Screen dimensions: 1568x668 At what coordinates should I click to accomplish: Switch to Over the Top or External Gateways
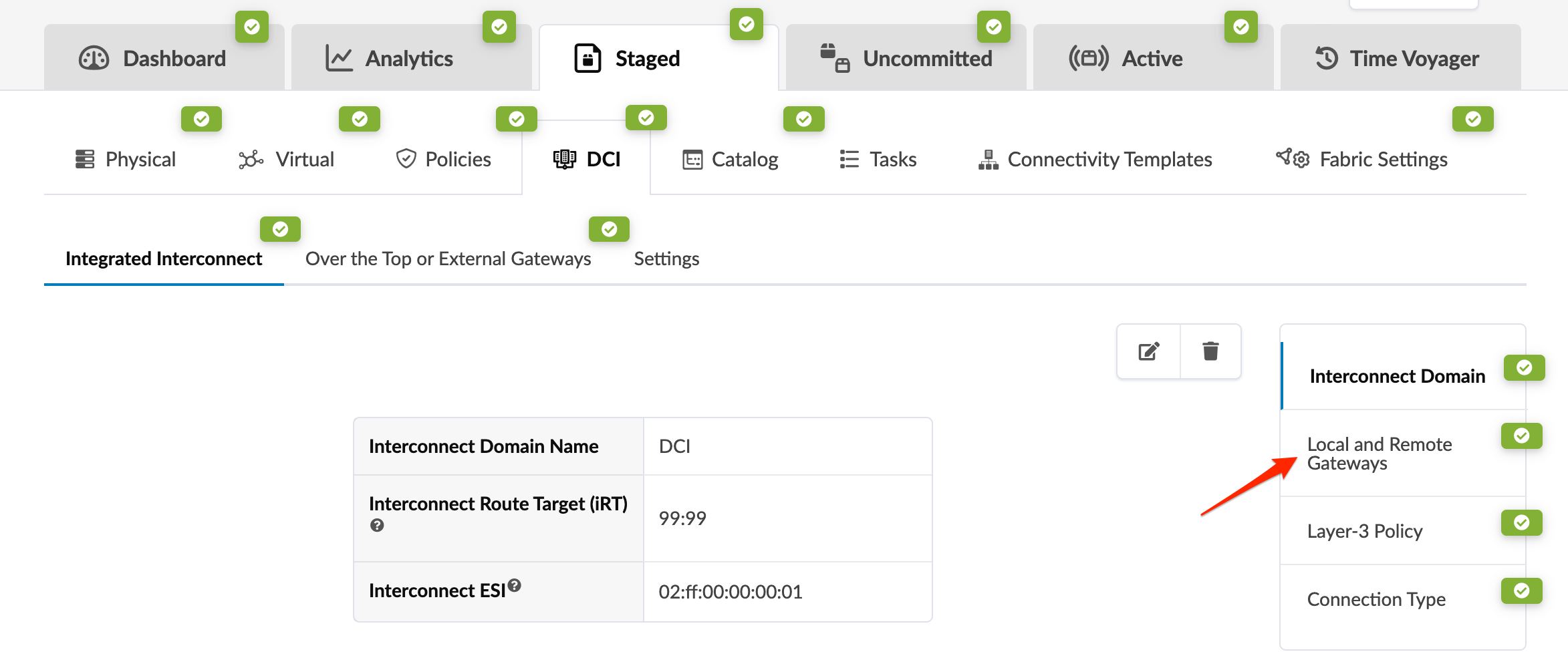(448, 259)
